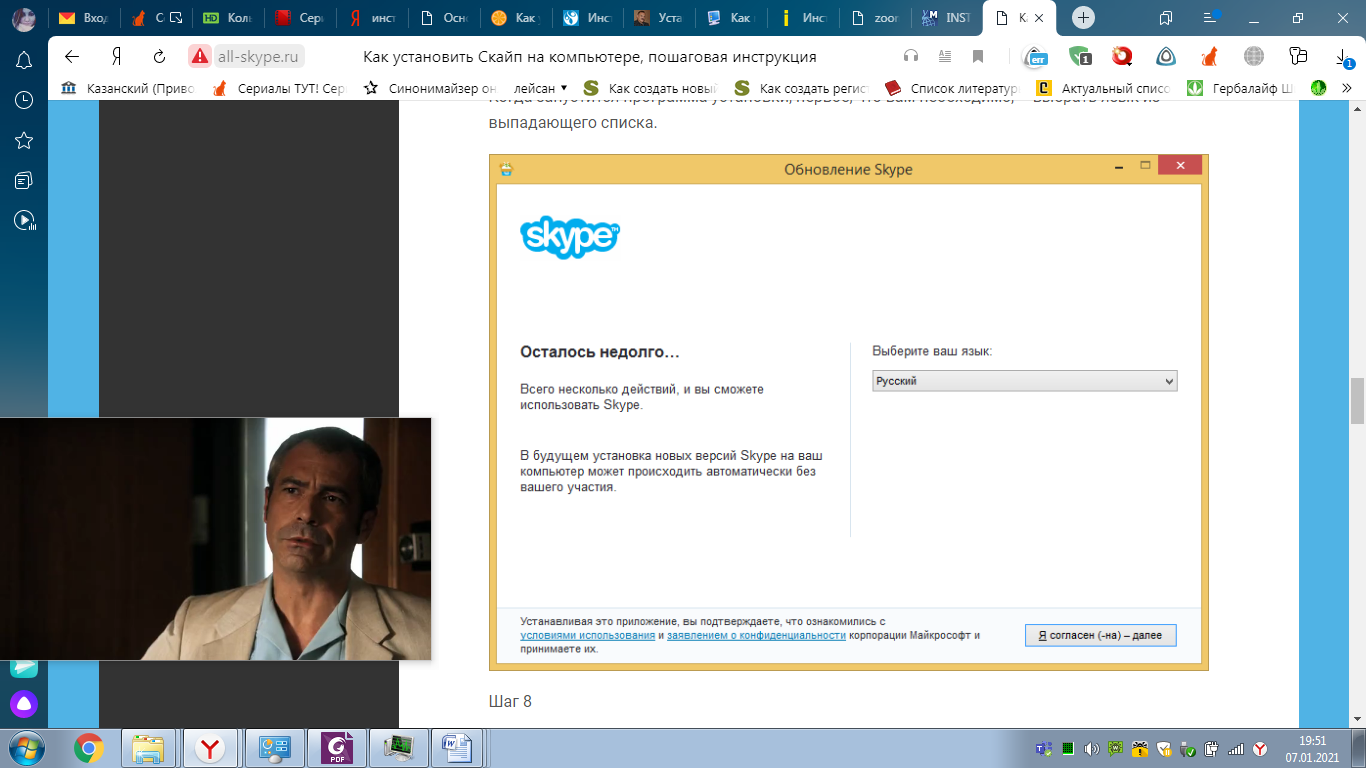Click 'Я согласен (-на) – далее' button
Screen dimensions: 1366x768
(1100, 635)
